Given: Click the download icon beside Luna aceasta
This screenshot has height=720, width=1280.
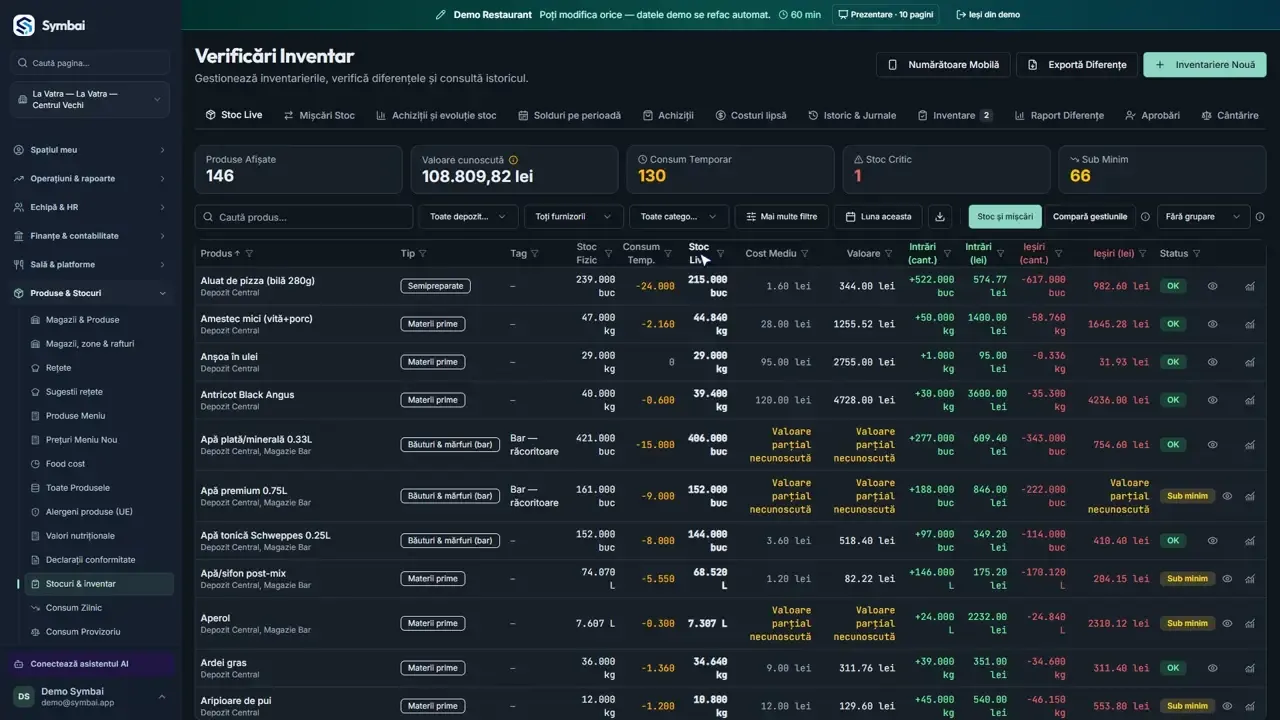Looking at the screenshot, I should pyautogui.click(x=939, y=217).
